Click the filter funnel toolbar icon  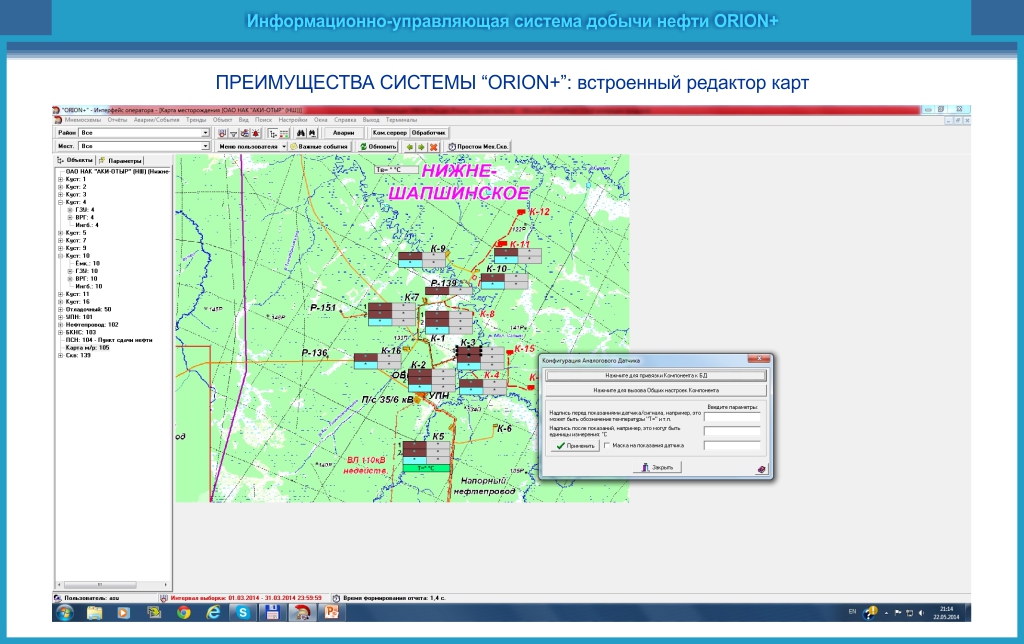click(x=233, y=133)
